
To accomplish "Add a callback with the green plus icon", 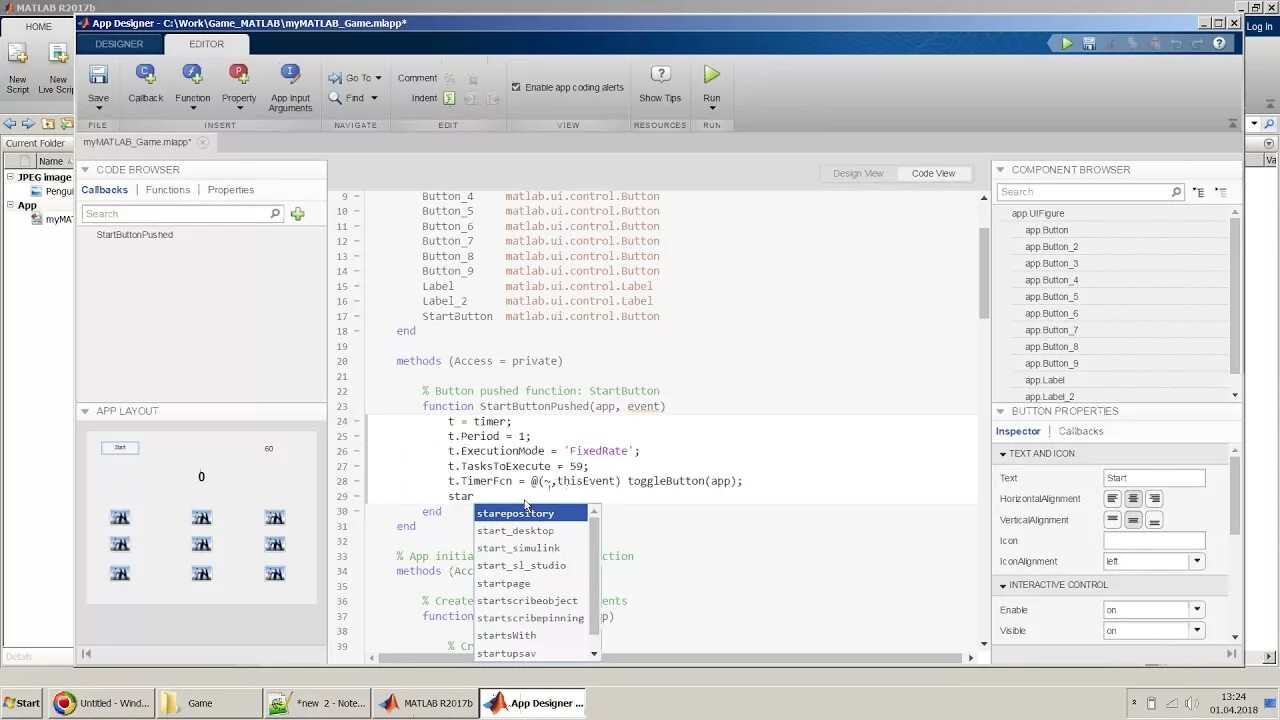I will [x=297, y=214].
